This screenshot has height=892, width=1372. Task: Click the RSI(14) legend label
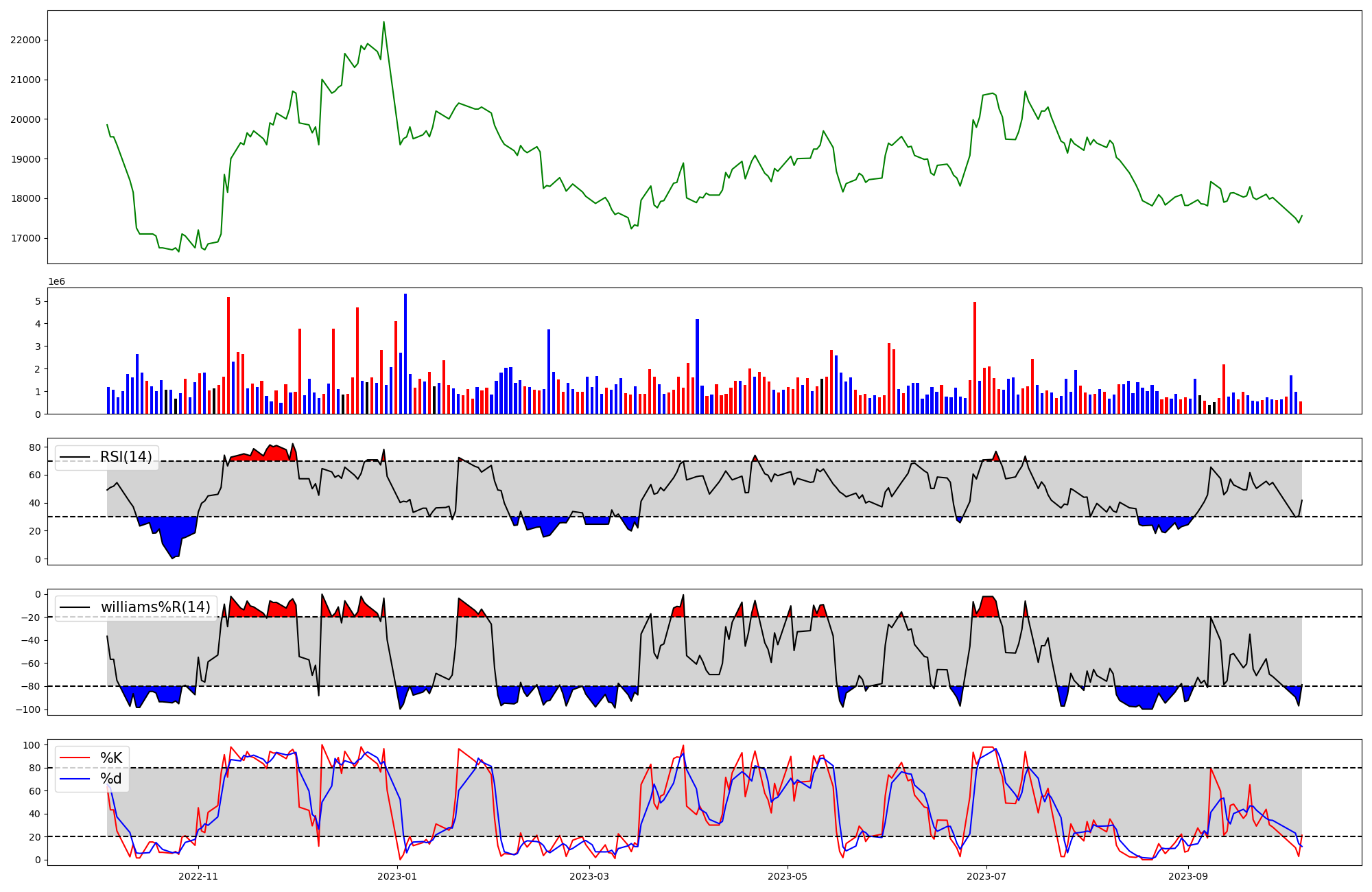(x=126, y=457)
